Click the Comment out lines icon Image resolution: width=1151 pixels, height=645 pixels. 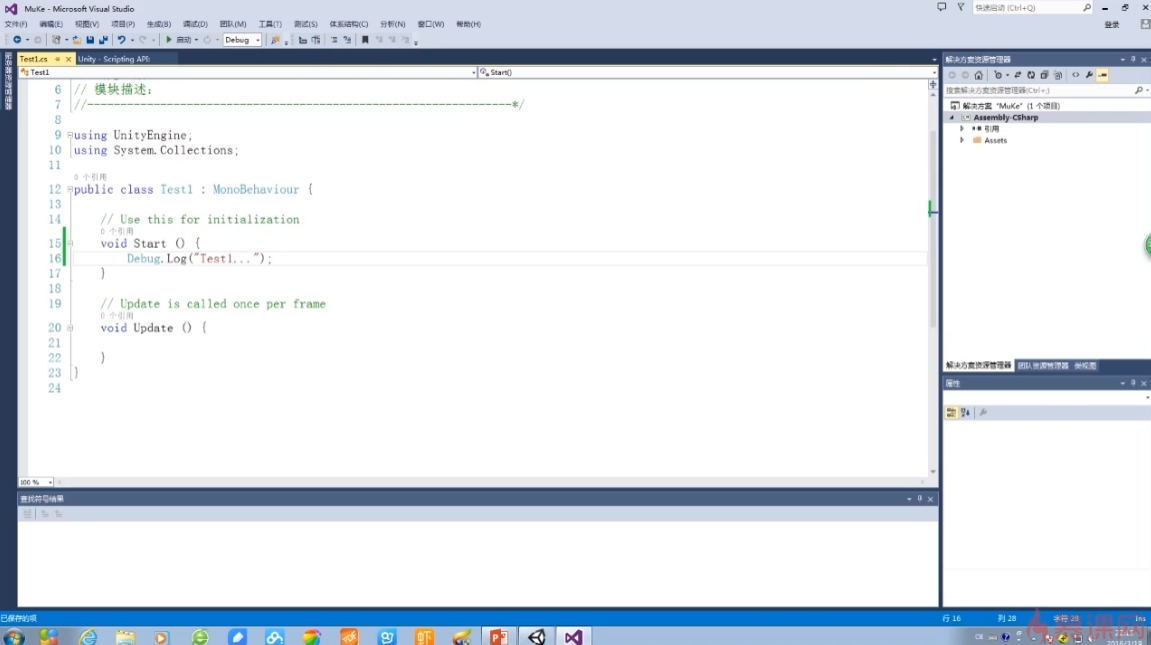tap(334, 40)
